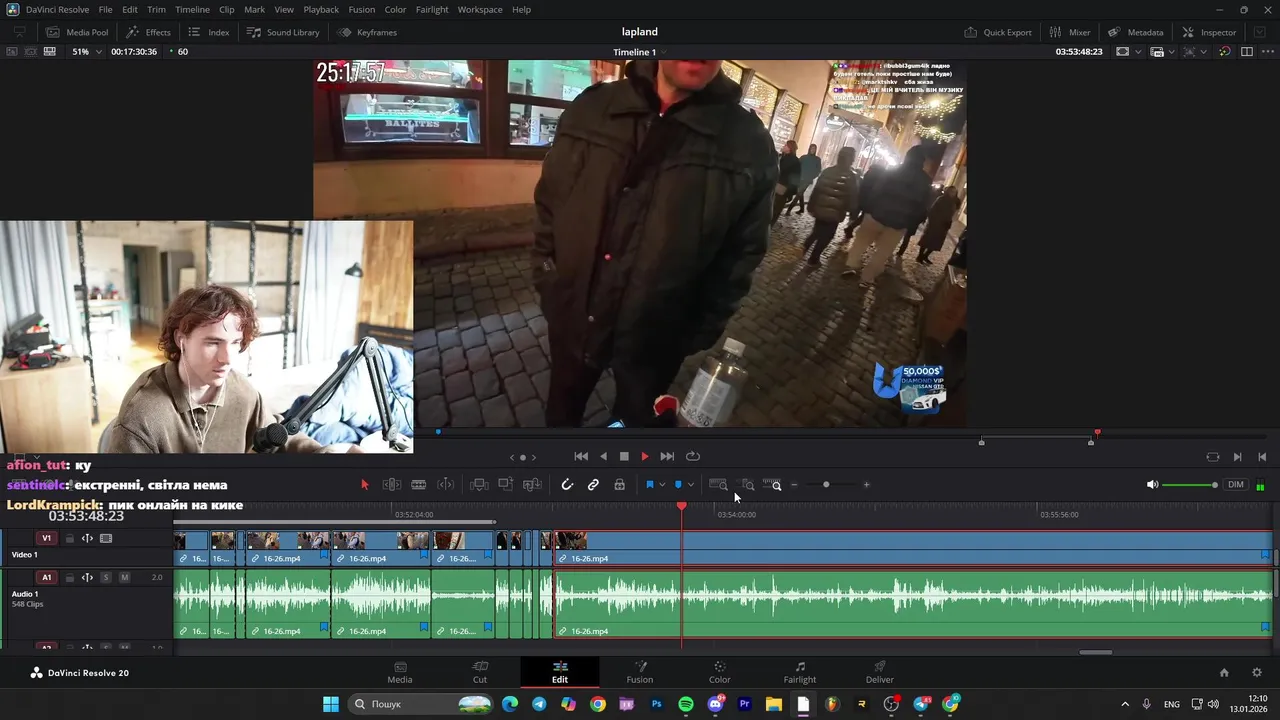Select the Selection Mode arrow tool
This screenshot has height=720, width=1280.
point(364,485)
